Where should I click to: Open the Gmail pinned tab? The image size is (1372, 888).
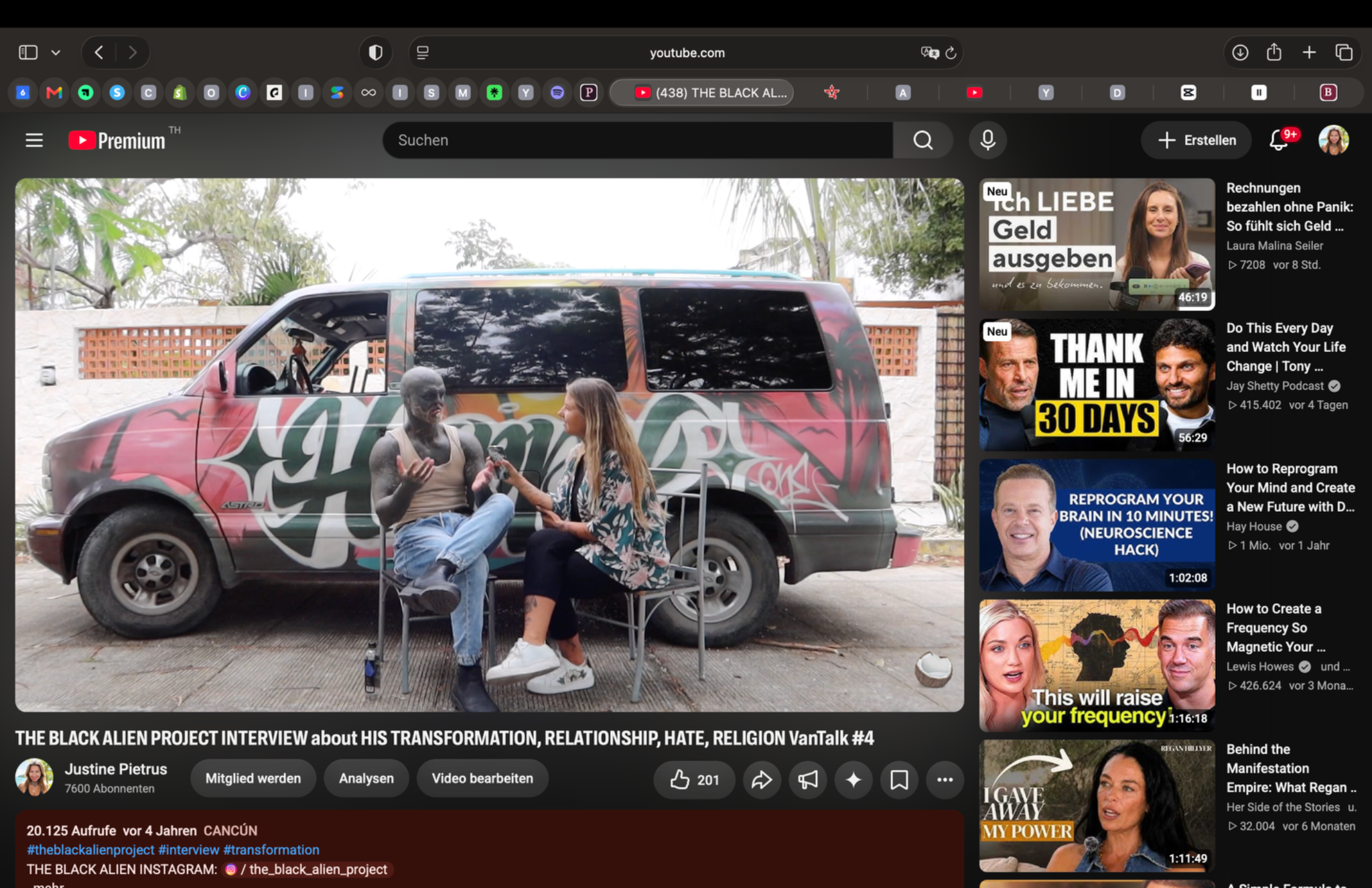pos(54,92)
